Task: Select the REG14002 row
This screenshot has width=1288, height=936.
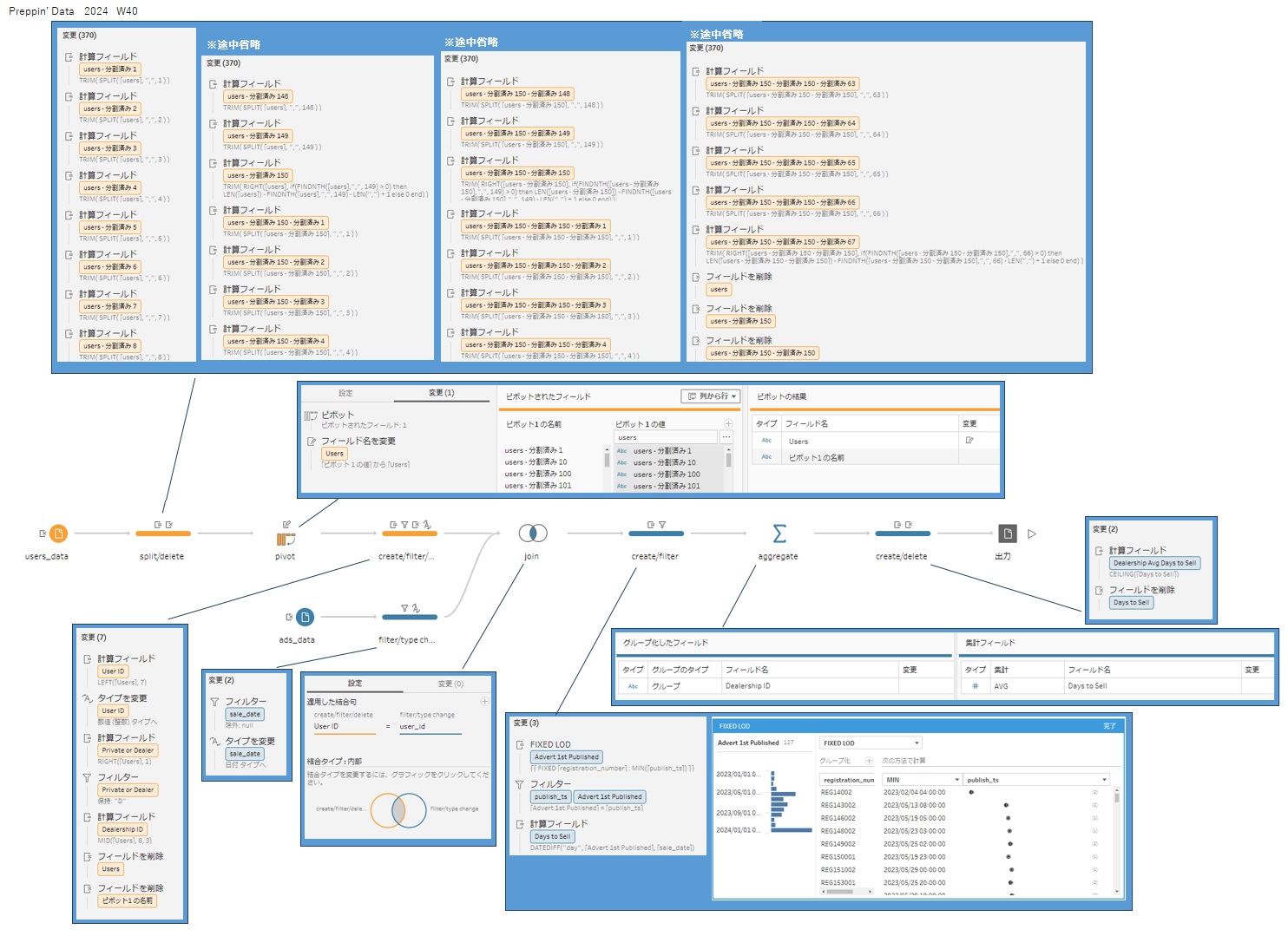Action: pos(963,792)
